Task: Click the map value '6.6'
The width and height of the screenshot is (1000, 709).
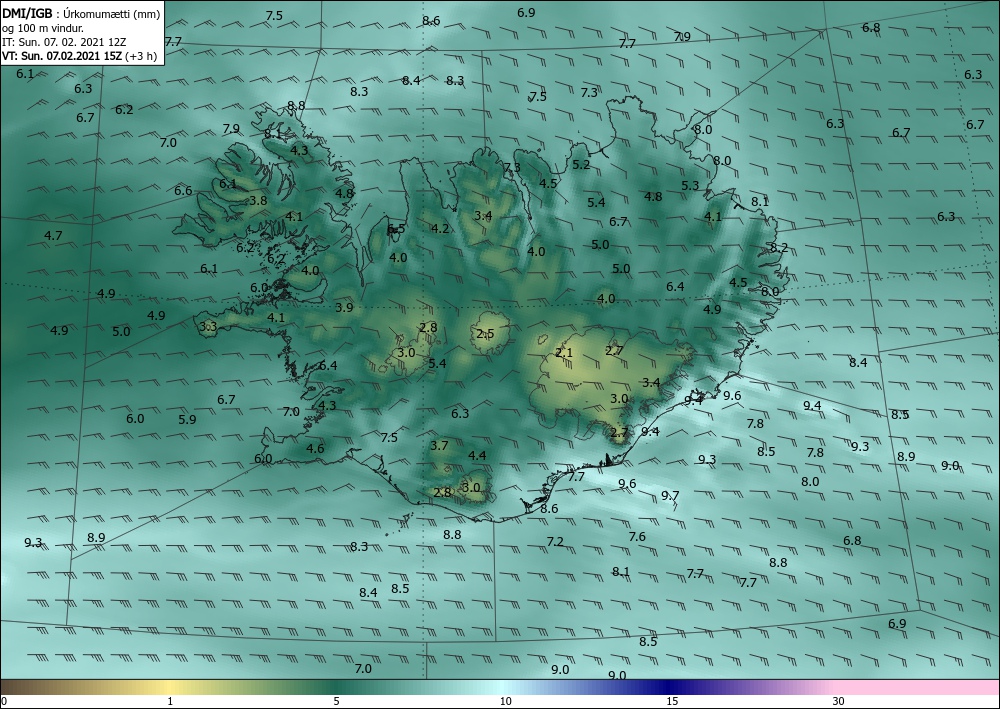Action: click(183, 191)
